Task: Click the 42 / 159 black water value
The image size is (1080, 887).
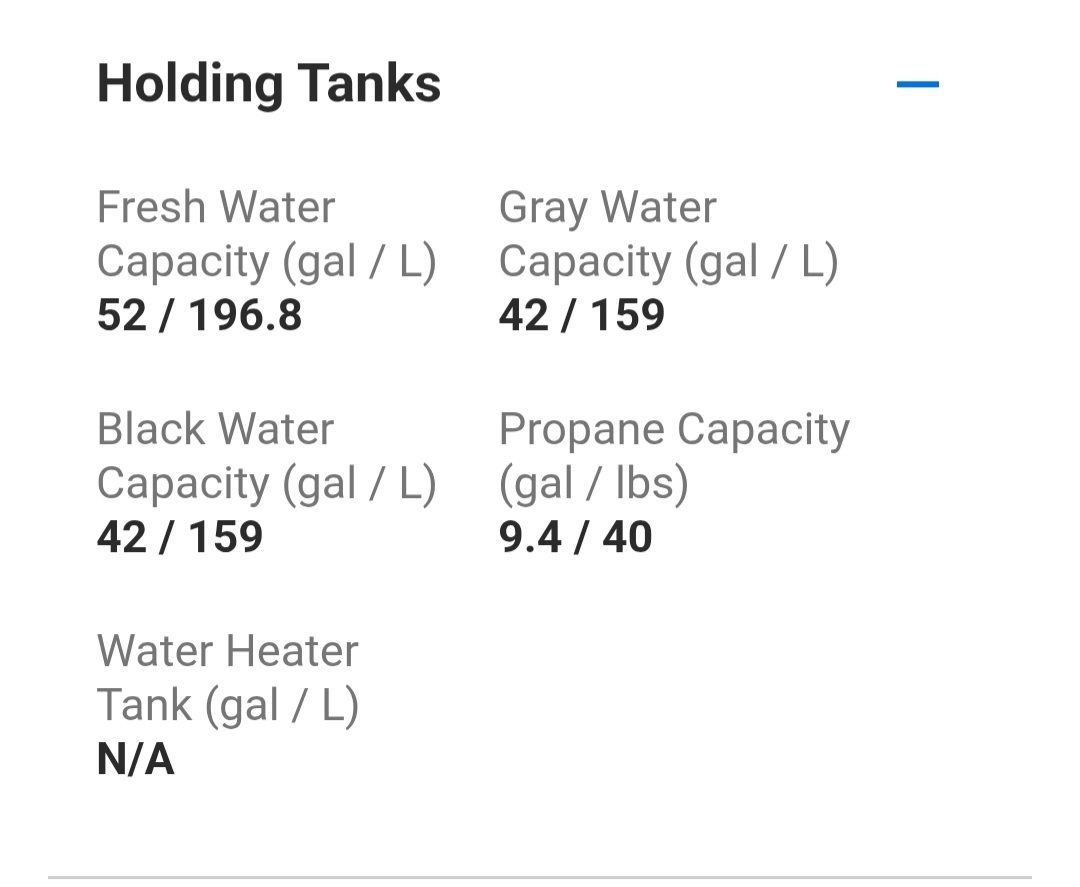Action: point(180,538)
